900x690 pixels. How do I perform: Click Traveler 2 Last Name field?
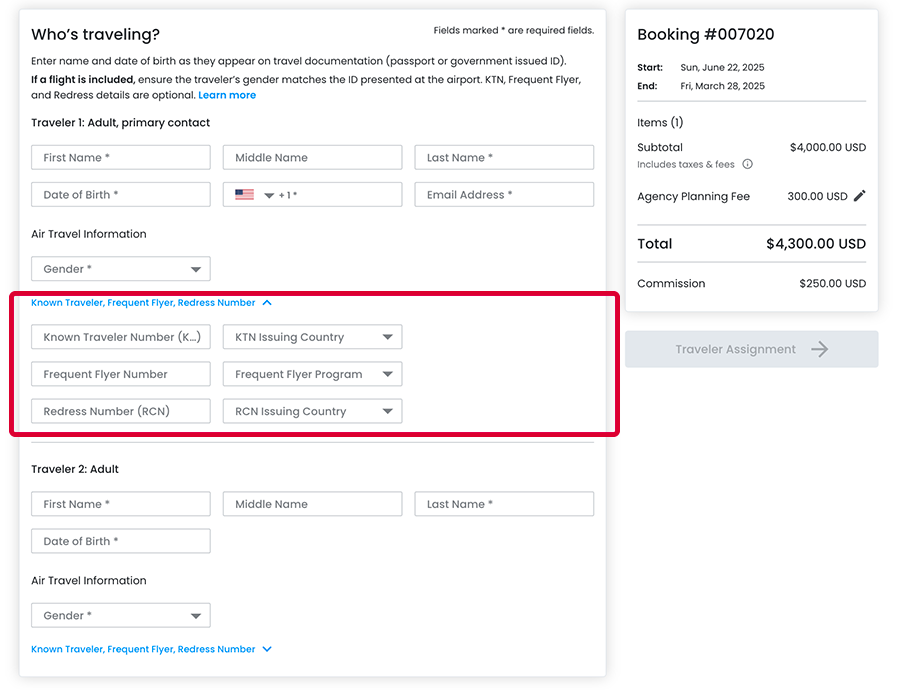tap(504, 504)
